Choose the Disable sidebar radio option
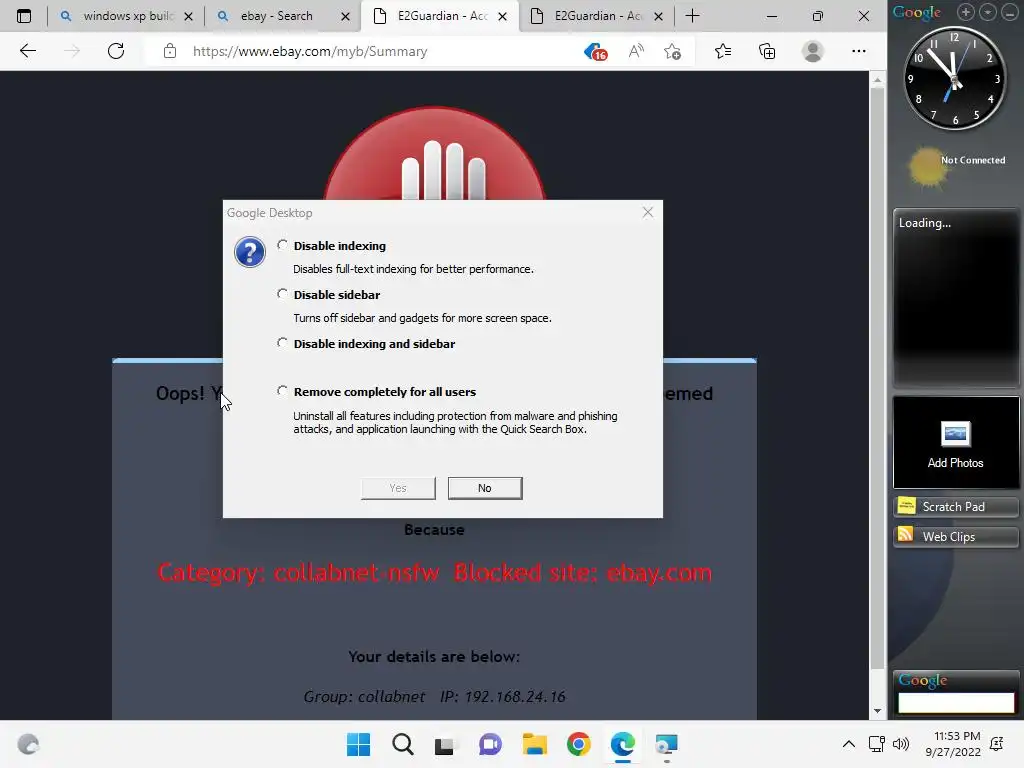 282,294
